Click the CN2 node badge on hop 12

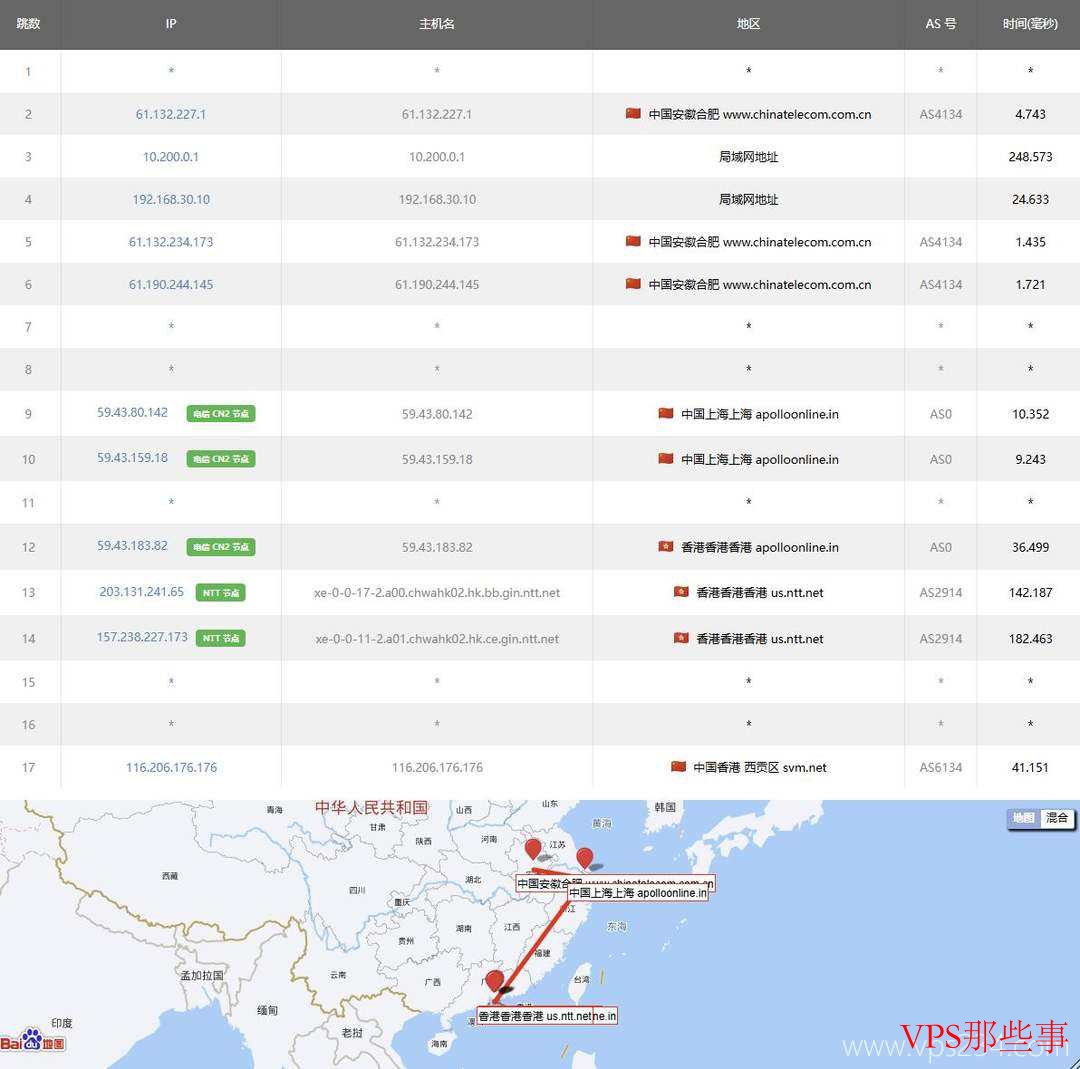click(x=221, y=547)
